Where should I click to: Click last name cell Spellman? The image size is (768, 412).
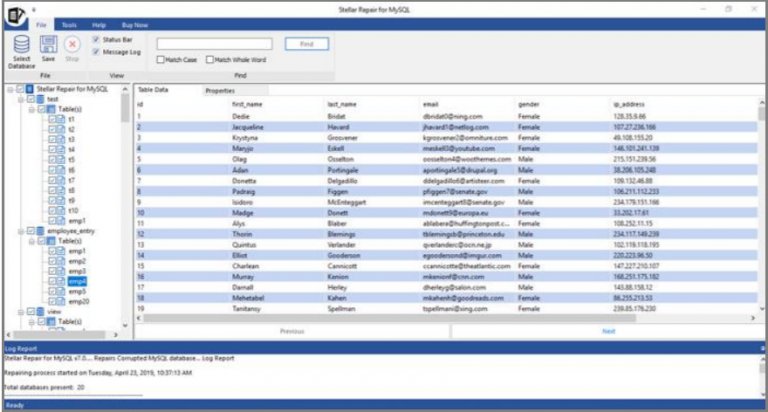(341, 309)
